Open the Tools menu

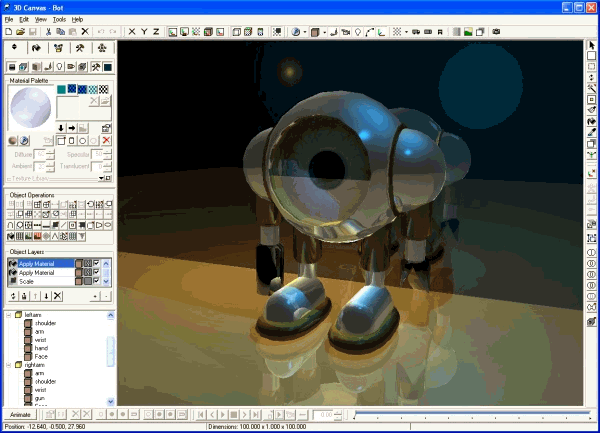[x=59, y=19]
